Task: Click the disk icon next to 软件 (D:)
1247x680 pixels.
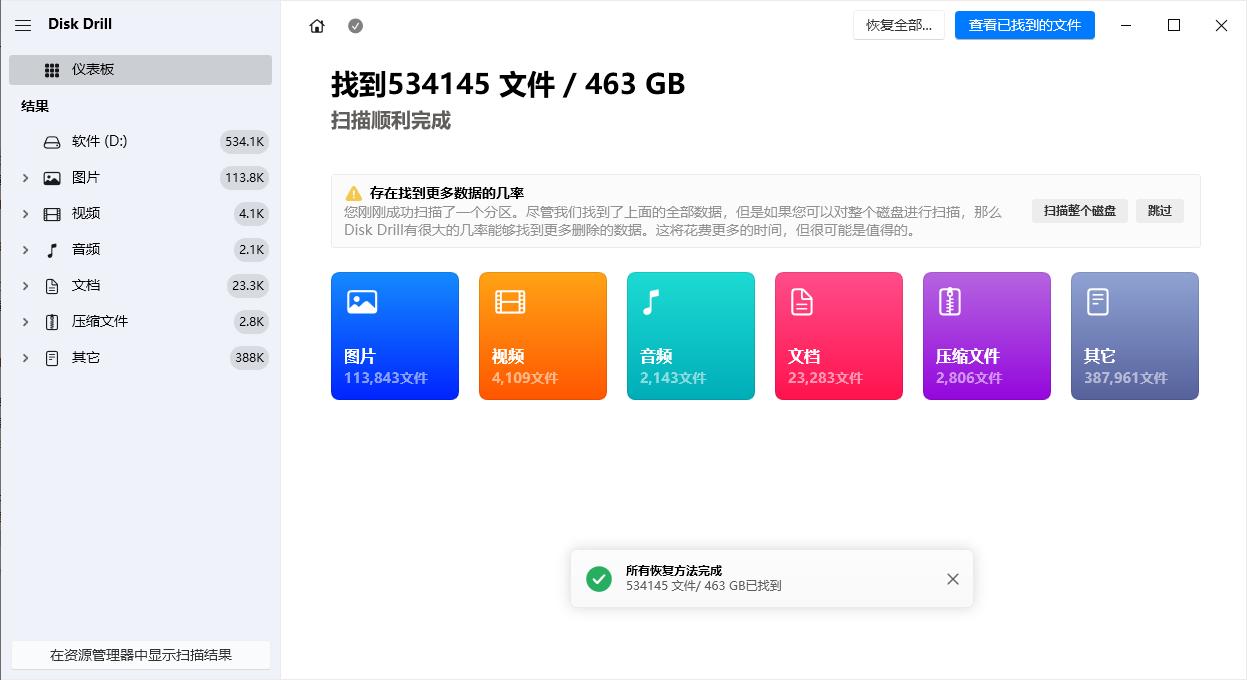Action: tap(52, 141)
